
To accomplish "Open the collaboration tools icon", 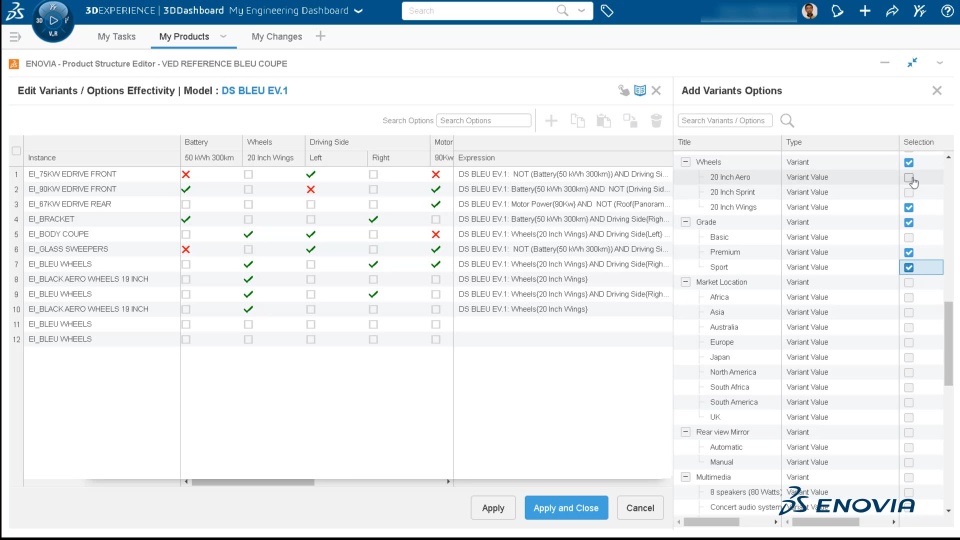I will pos(920,11).
